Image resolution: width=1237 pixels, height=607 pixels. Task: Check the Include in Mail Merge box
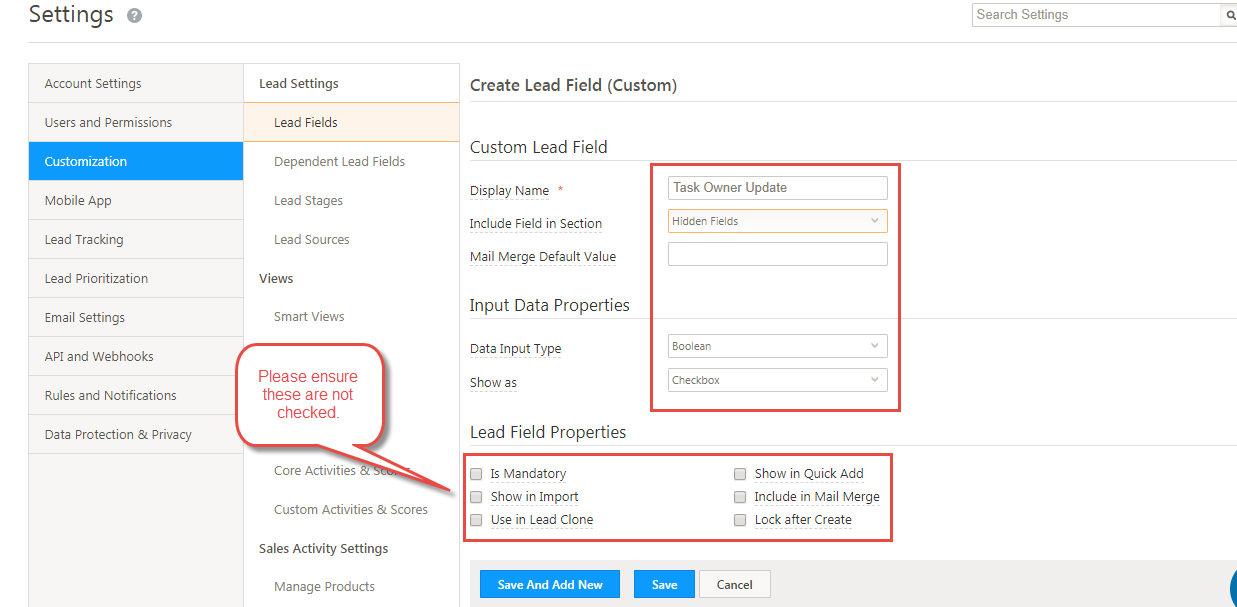pyautogui.click(x=740, y=497)
